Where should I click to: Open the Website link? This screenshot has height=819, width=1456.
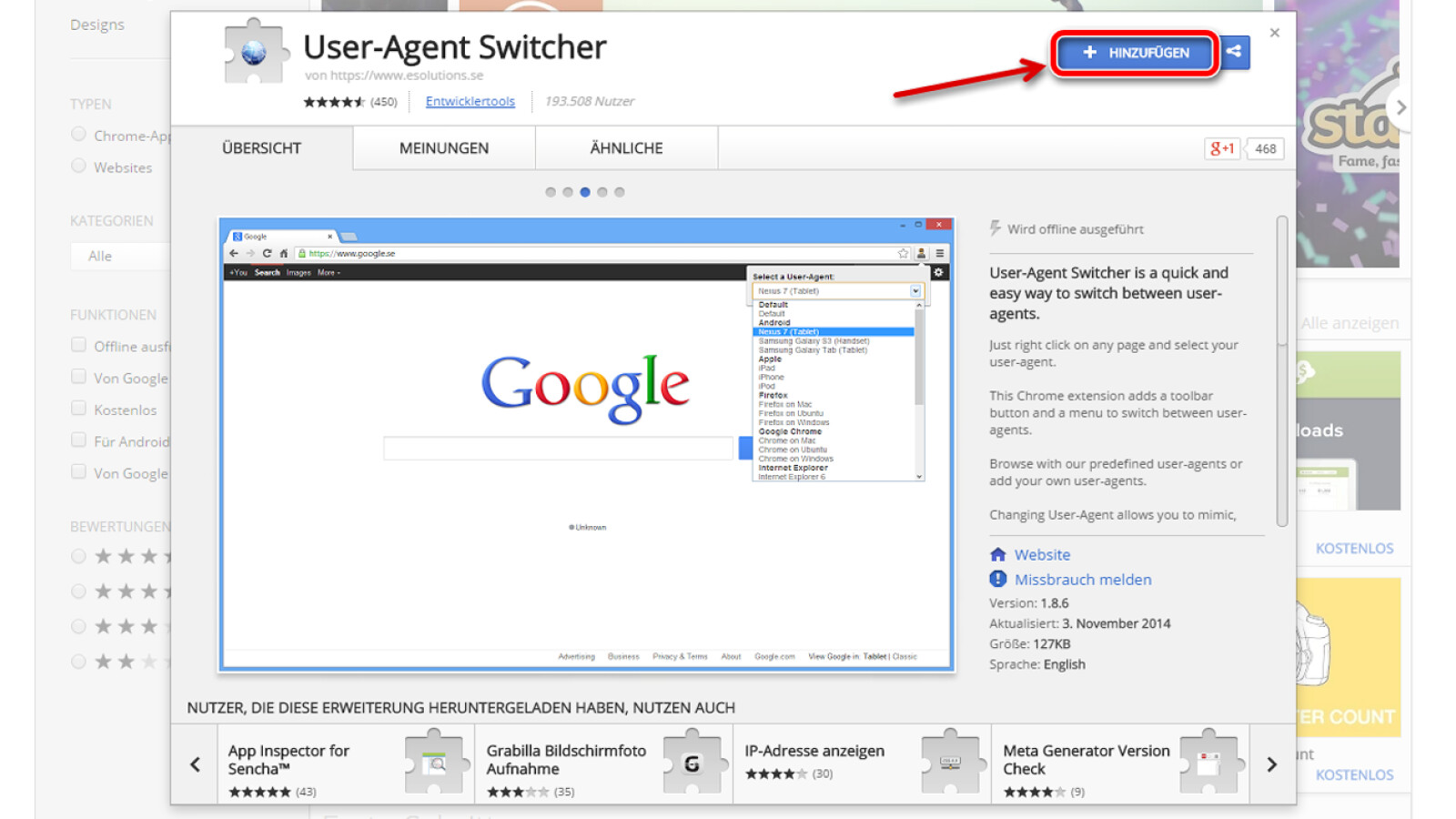[x=1042, y=554]
